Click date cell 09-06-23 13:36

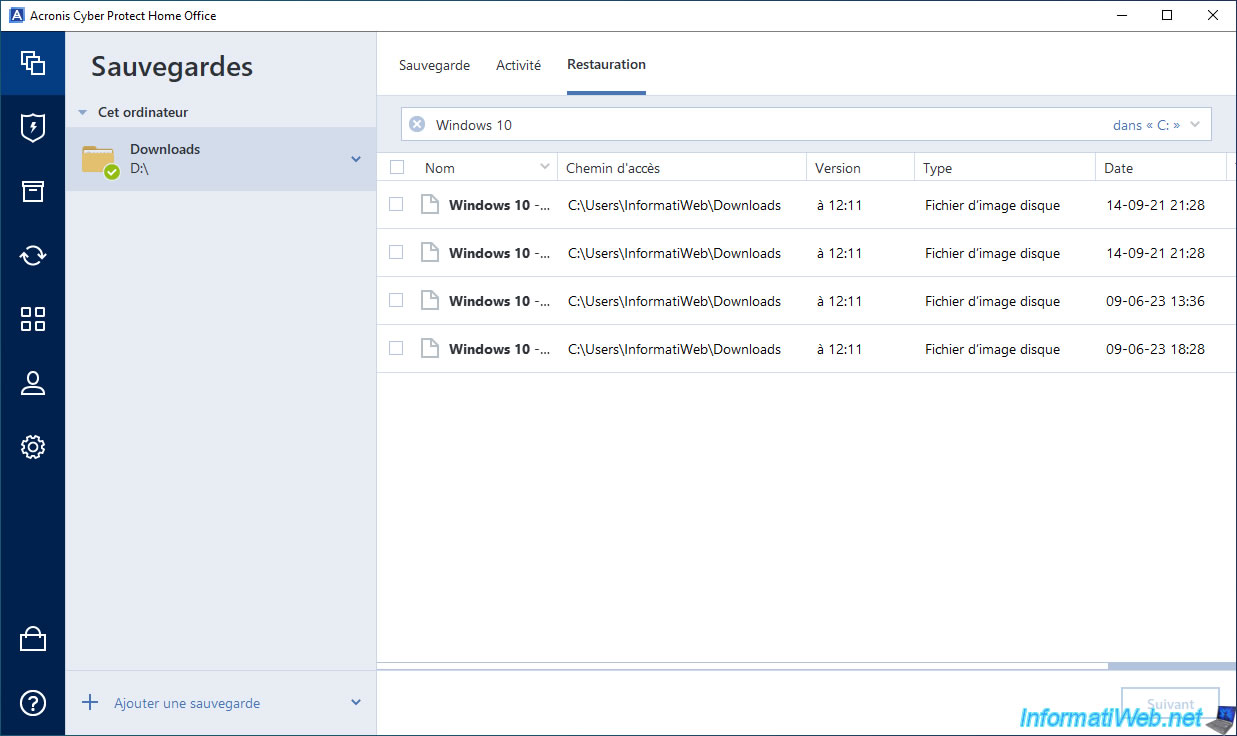point(1155,301)
